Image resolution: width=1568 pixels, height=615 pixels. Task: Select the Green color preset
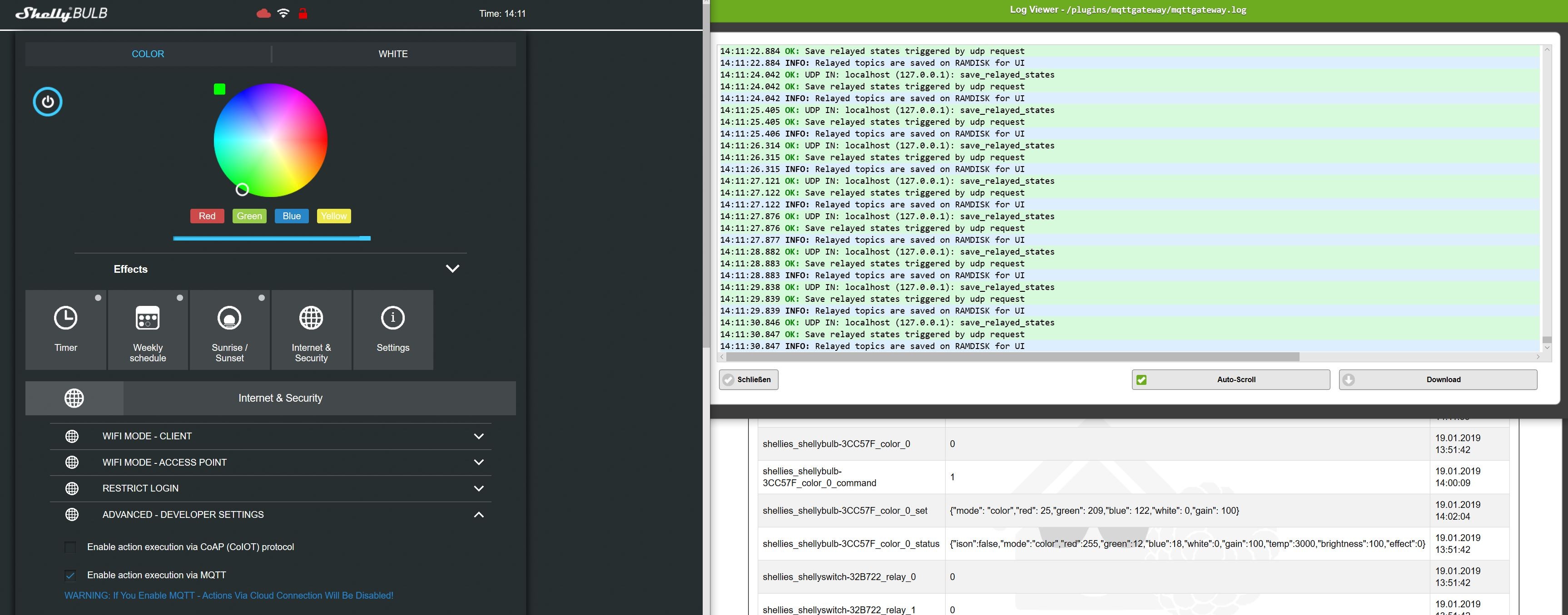click(x=249, y=216)
